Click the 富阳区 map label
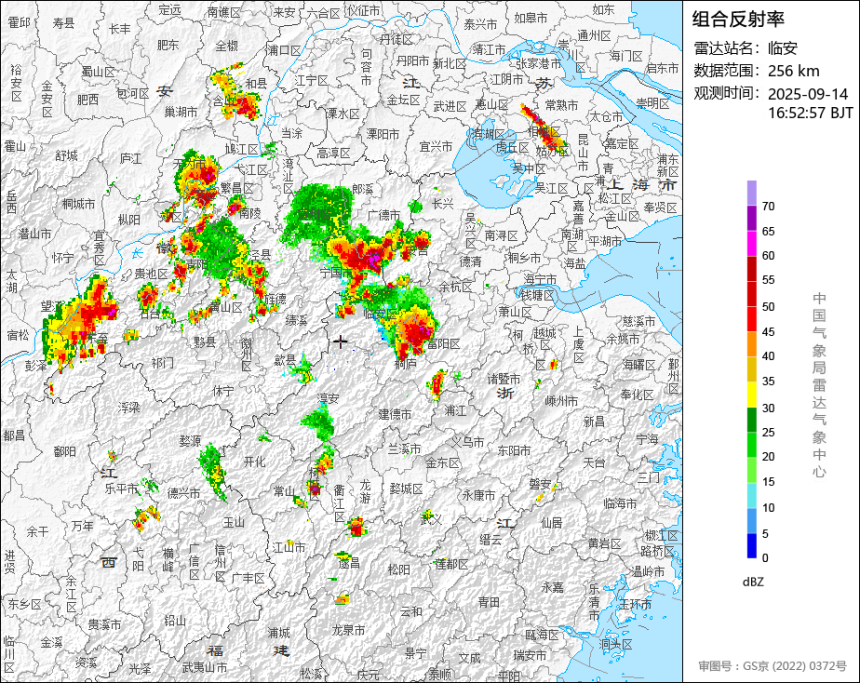This screenshot has width=860, height=683. click(x=443, y=344)
